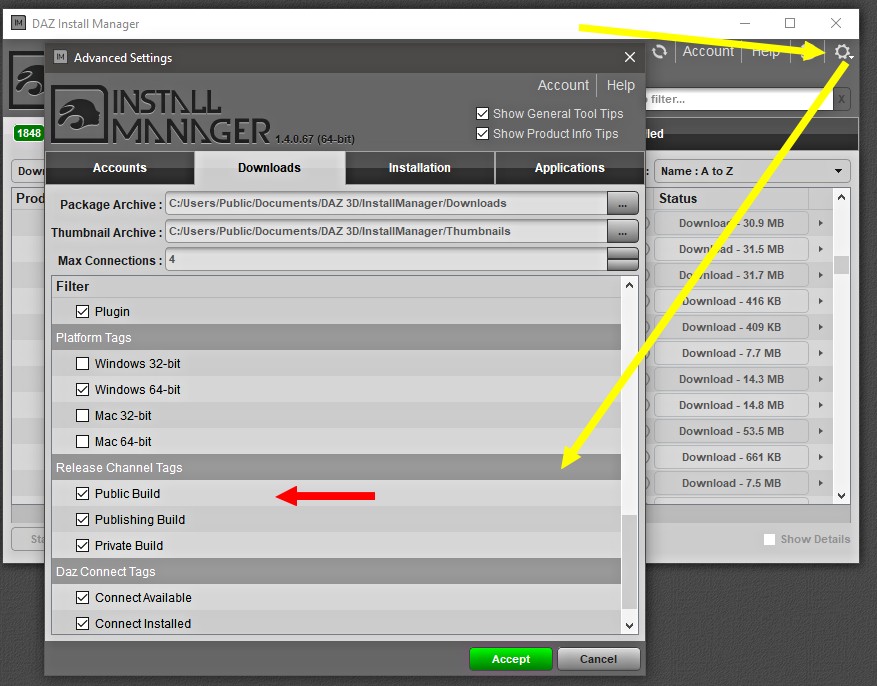Open options arrow beside Download - 53.5 MB
Viewport: 877px width, 686px height.
coord(821,431)
